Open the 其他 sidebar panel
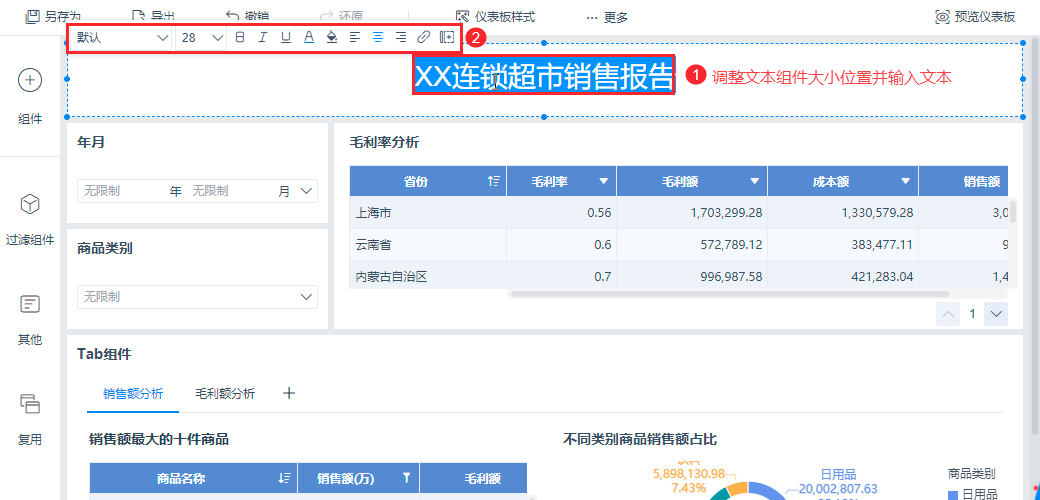Screen dimensions: 1040x500 (30, 320)
